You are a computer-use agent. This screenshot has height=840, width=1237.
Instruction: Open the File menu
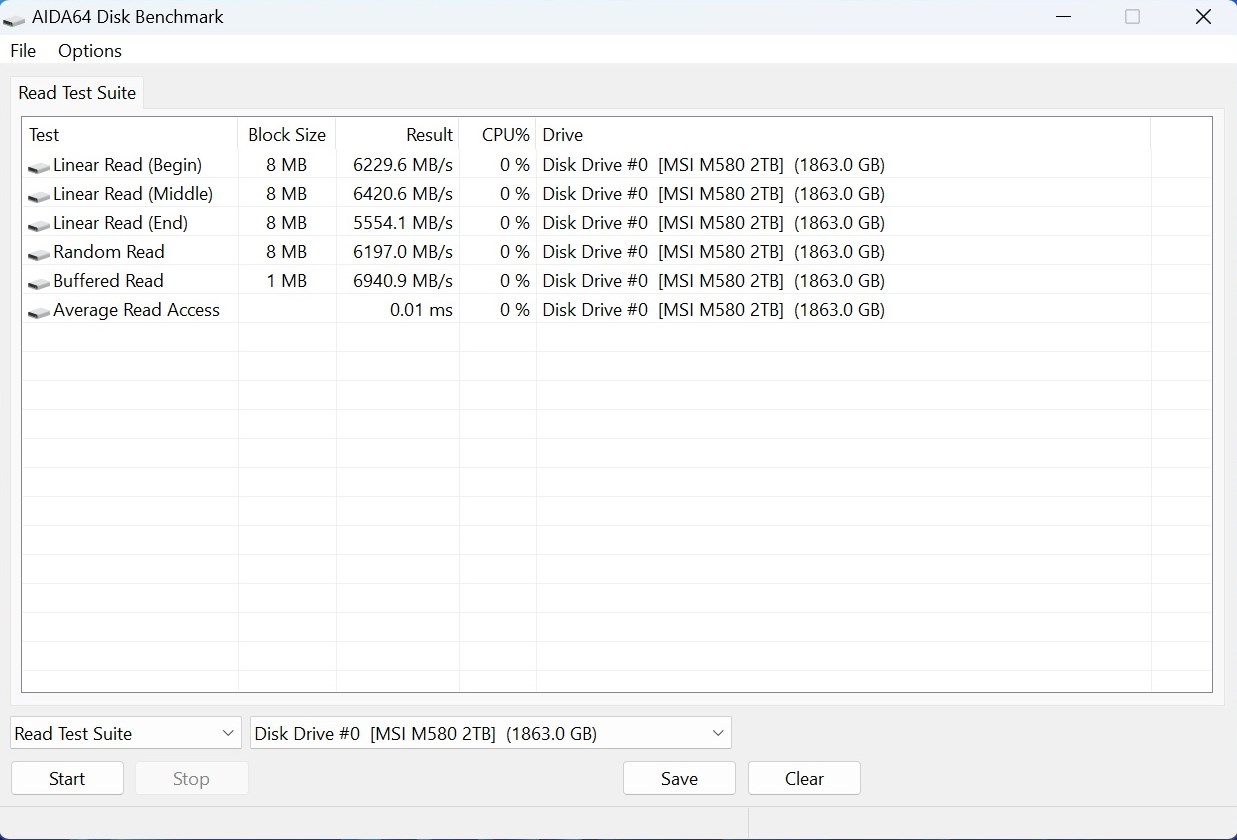coord(23,51)
